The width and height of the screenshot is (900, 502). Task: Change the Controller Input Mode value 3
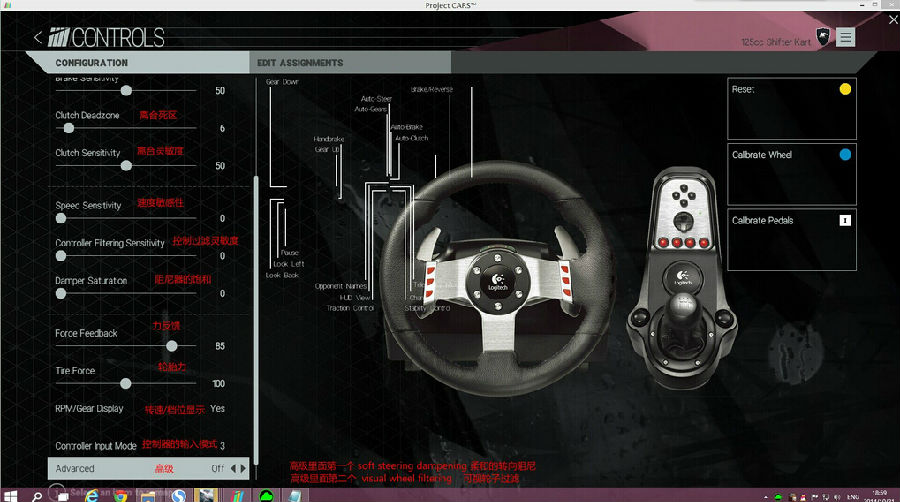click(x=222, y=445)
